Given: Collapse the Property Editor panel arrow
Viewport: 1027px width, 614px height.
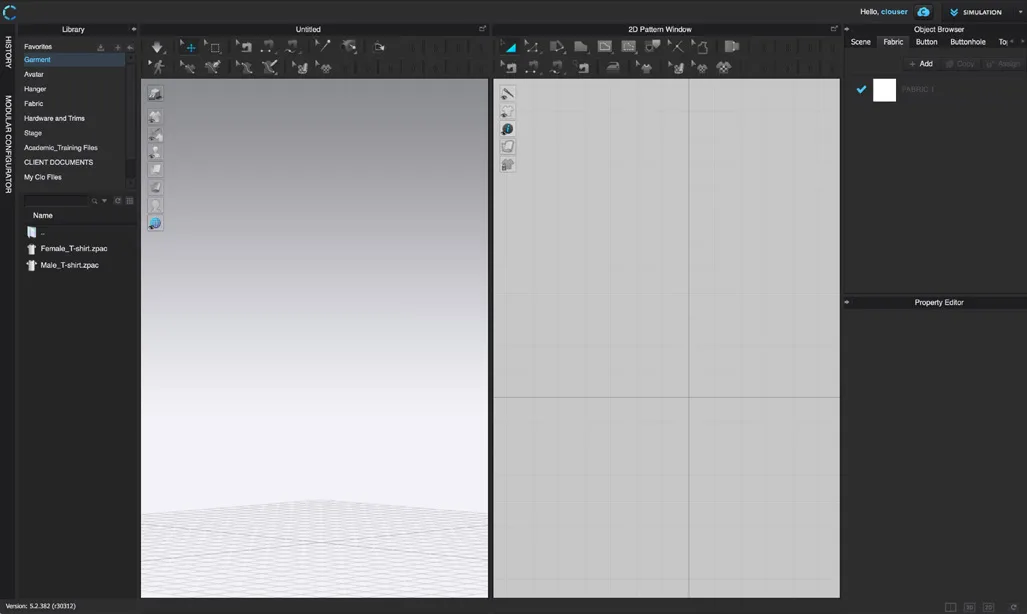Looking at the screenshot, I should pyautogui.click(x=847, y=302).
